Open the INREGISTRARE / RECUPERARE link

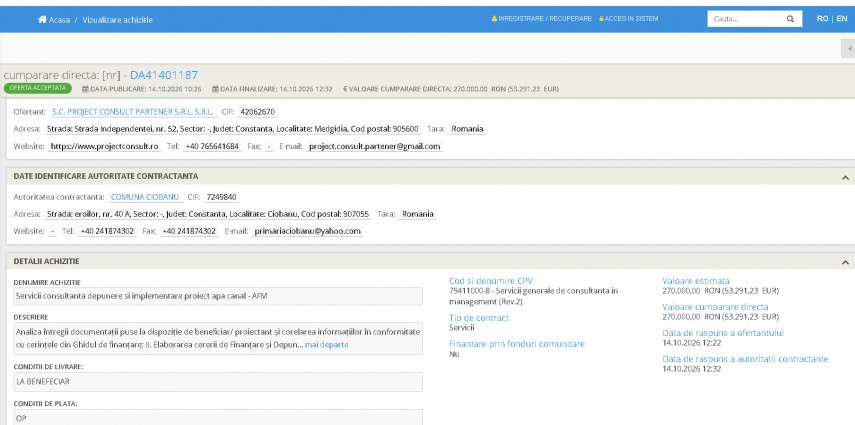(545, 19)
